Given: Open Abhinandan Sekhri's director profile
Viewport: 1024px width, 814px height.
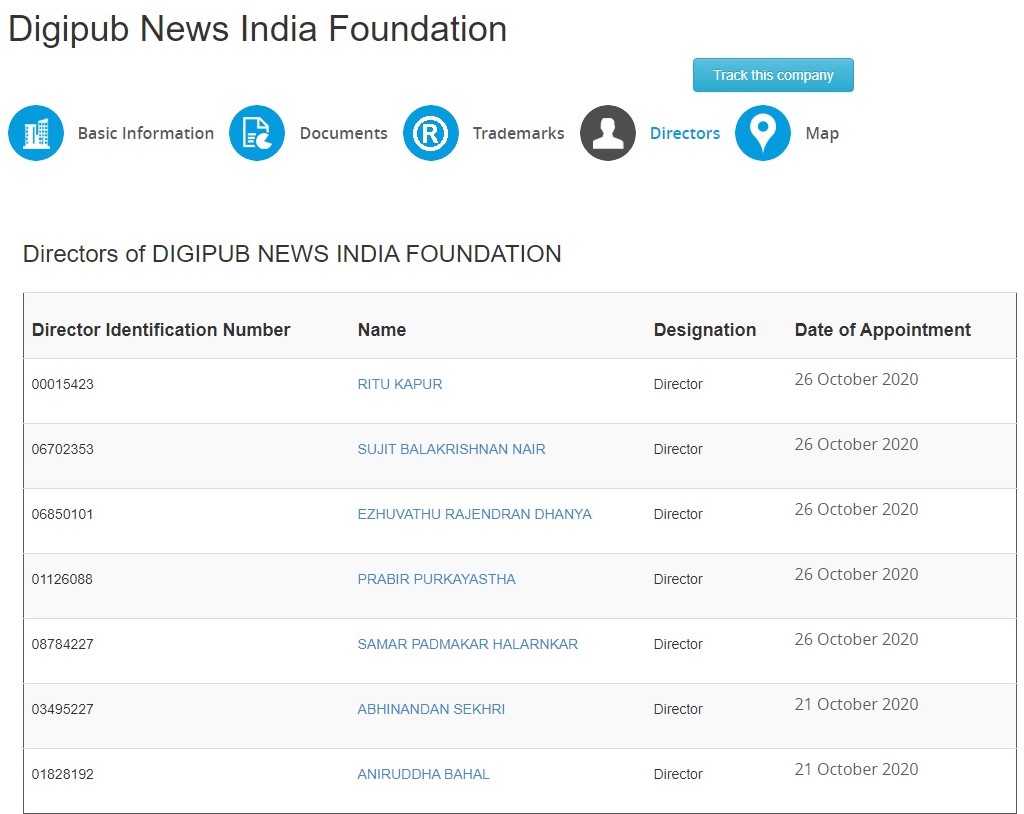Looking at the screenshot, I should 431,709.
